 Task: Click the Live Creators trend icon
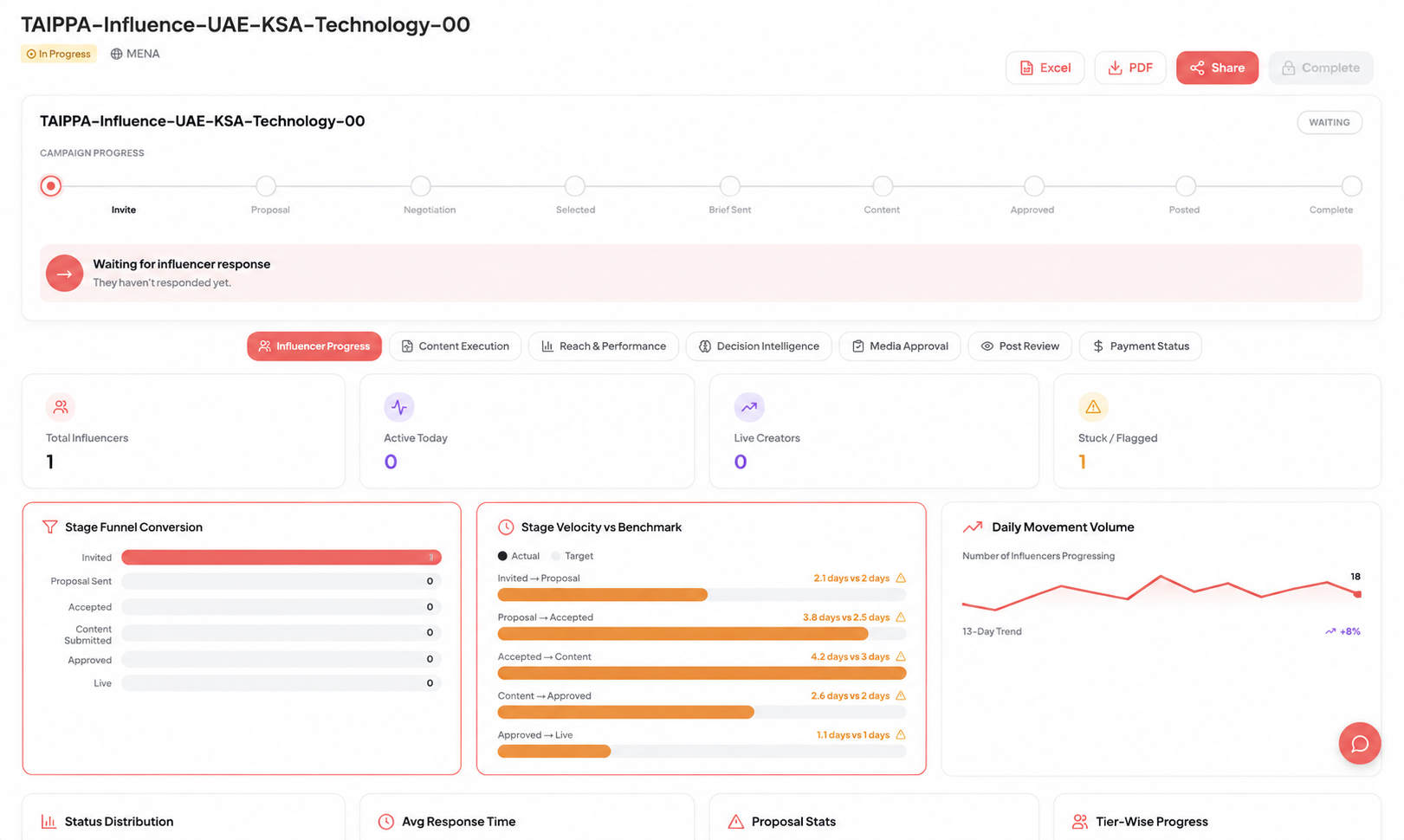pyautogui.click(x=749, y=407)
